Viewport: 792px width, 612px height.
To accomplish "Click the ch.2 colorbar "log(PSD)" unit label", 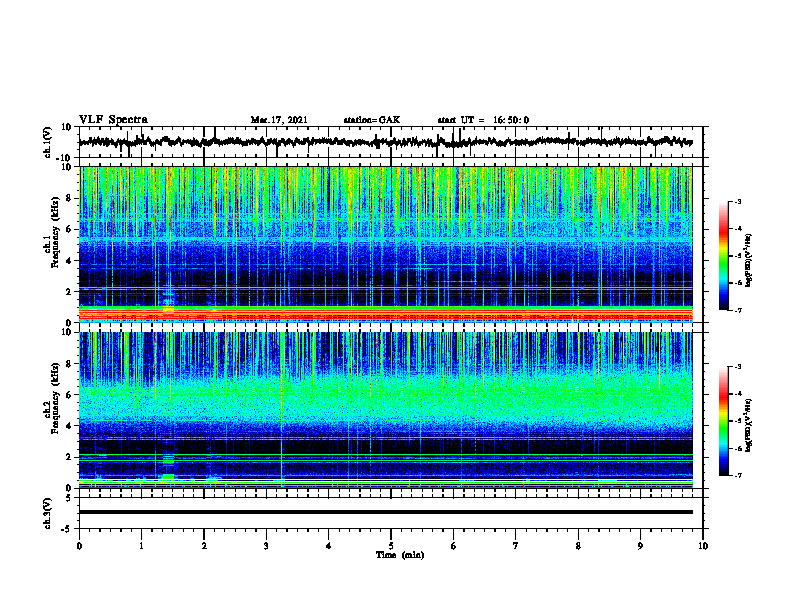I will pyautogui.click(x=749, y=425).
